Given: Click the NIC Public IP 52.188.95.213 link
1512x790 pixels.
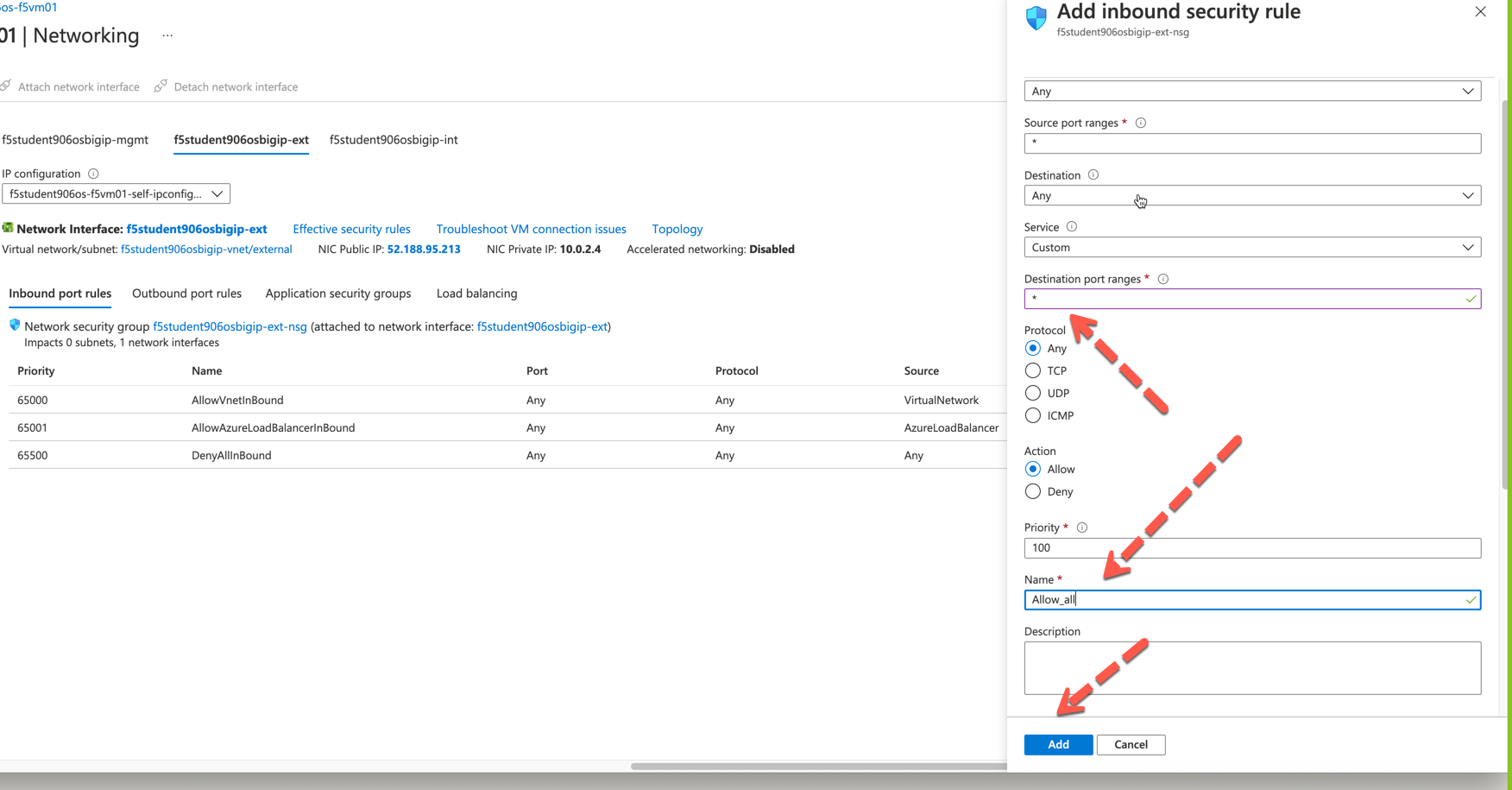Looking at the screenshot, I should [424, 250].
